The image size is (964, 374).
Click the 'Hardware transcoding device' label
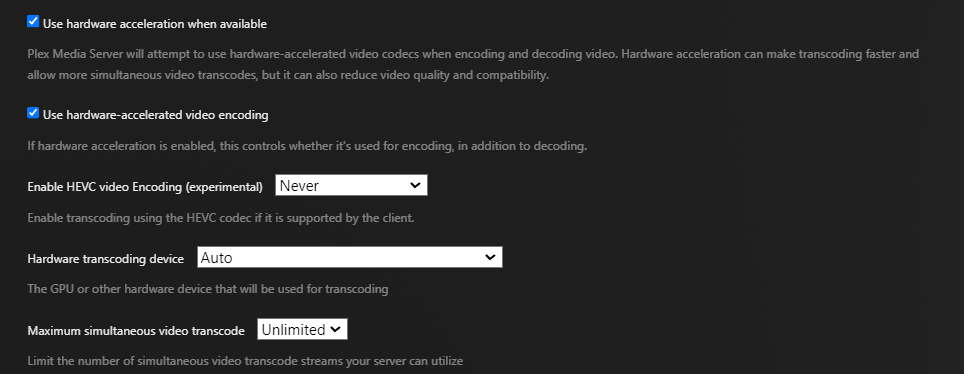click(x=106, y=259)
